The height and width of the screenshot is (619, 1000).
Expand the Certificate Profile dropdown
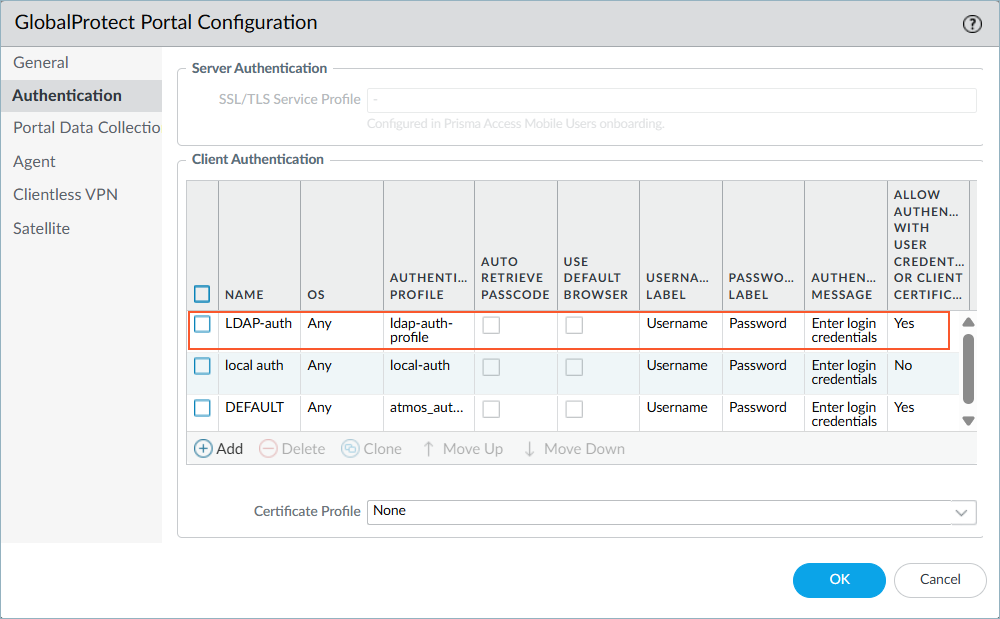point(961,512)
